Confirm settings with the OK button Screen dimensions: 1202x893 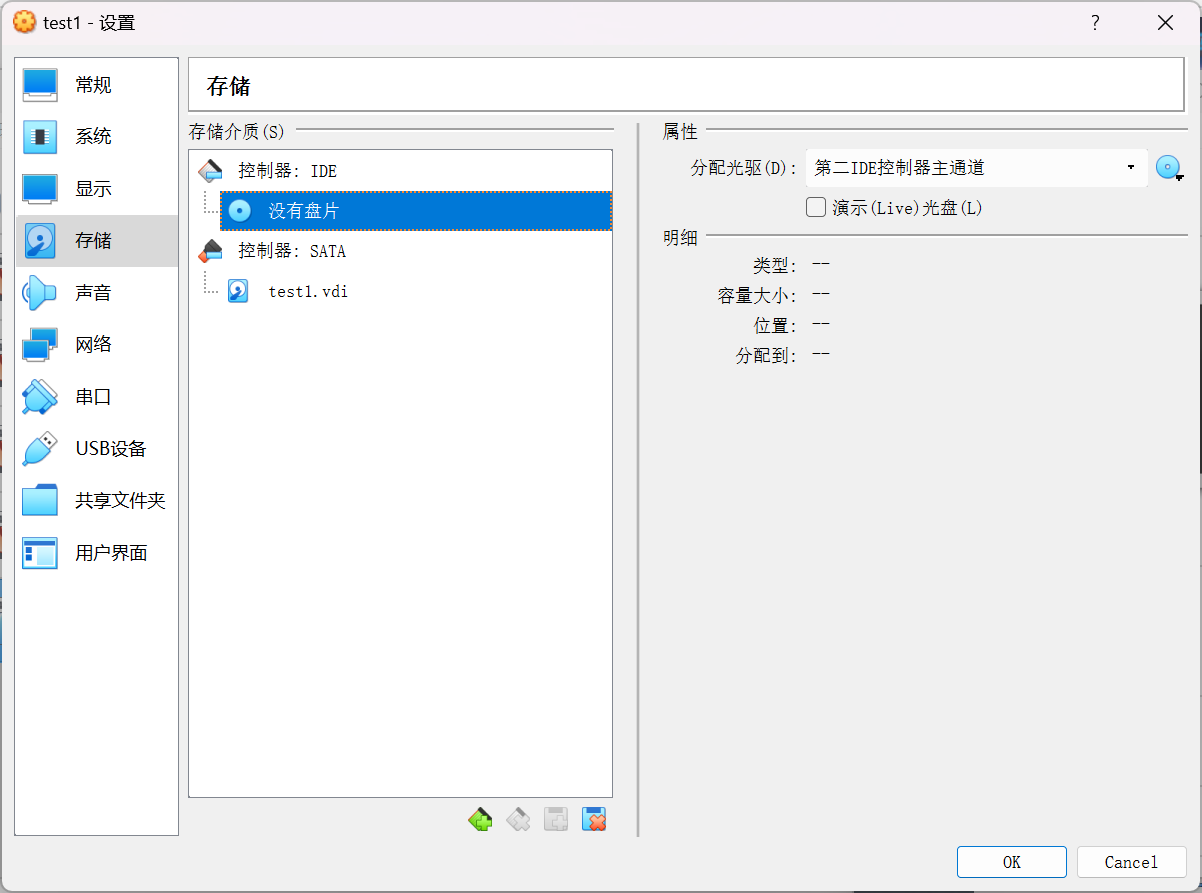pos(1012,862)
